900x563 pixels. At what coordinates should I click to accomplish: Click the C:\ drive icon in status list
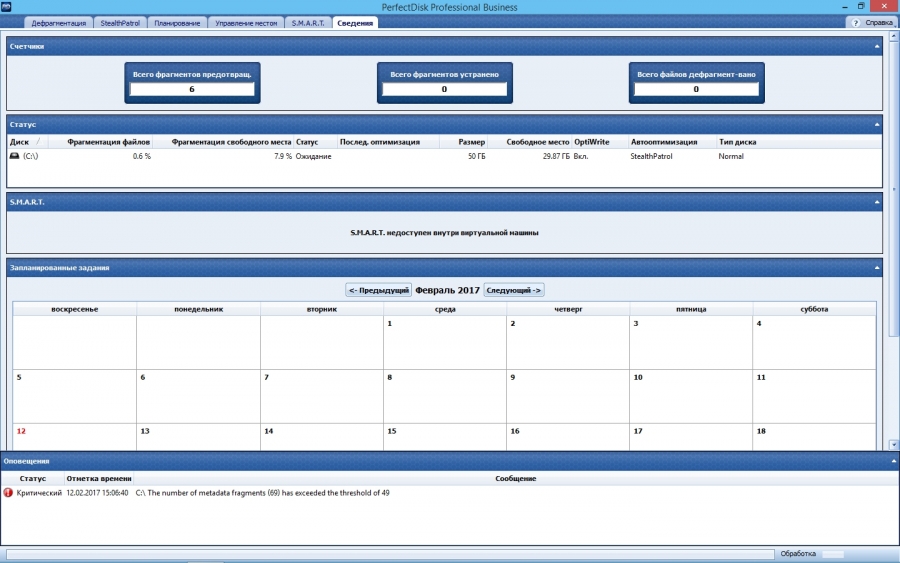click(14, 157)
